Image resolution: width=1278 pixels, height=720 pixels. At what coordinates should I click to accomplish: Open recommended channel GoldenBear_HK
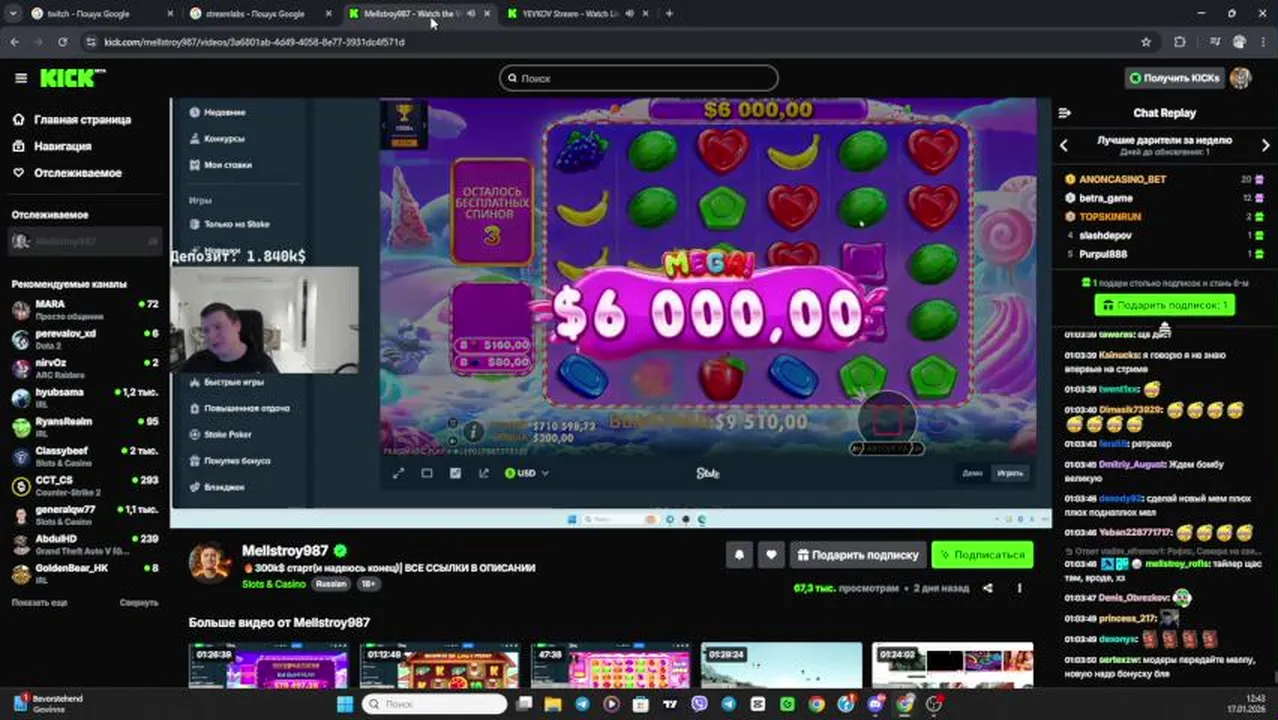coord(84,572)
